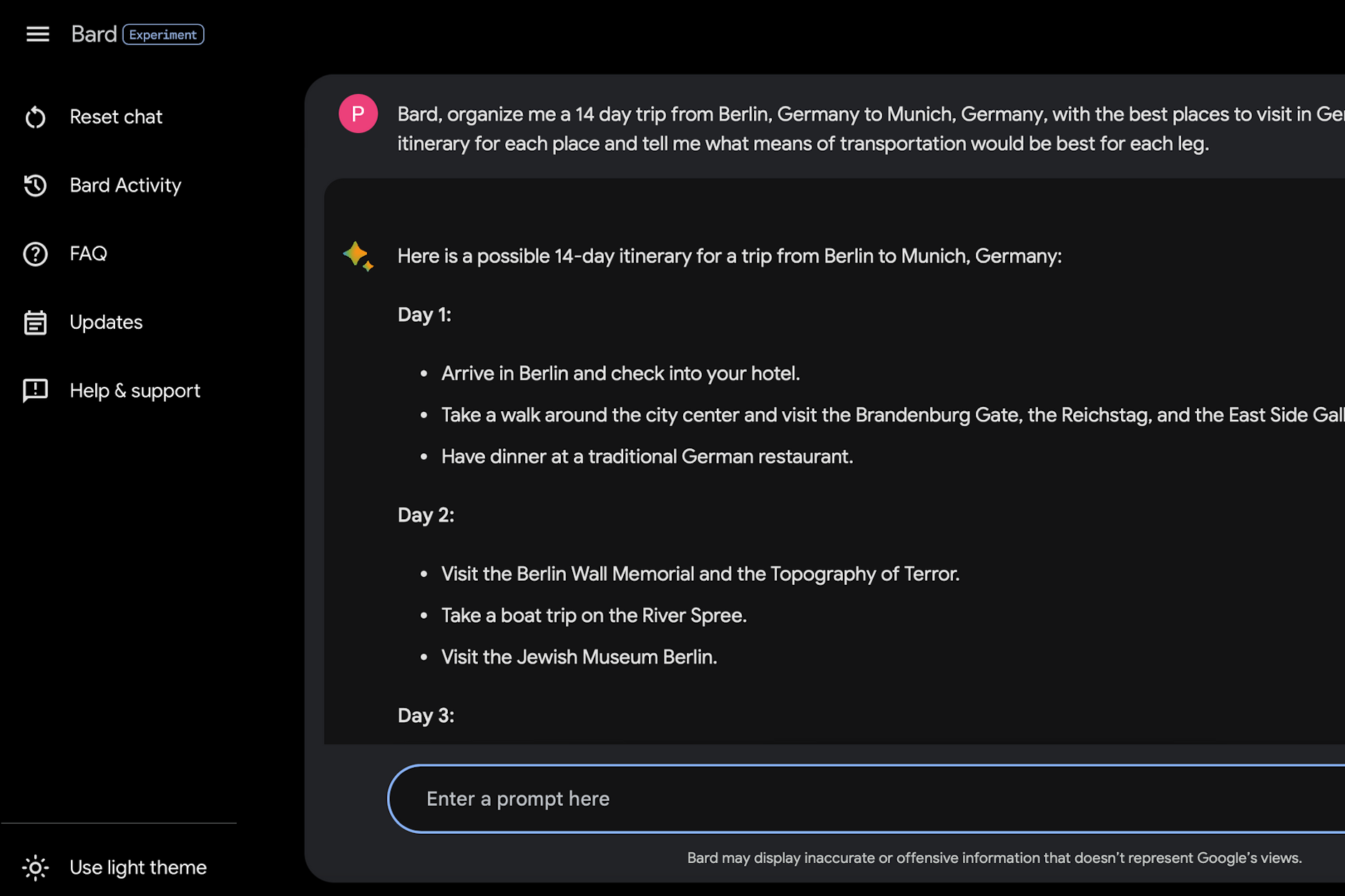Click the Bard sparkle response icon
1345x896 pixels.
point(358,256)
